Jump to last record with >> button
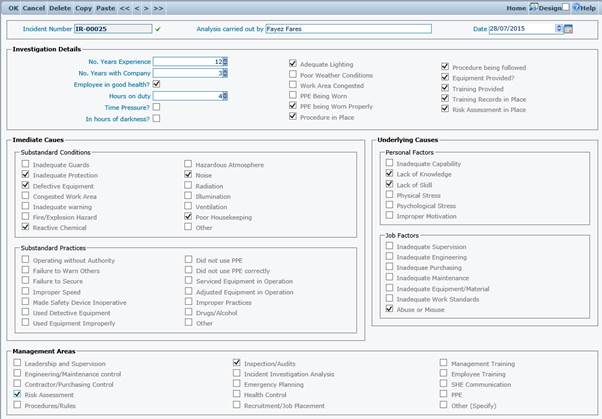This screenshot has width=602, height=419. (x=158, y=8)
